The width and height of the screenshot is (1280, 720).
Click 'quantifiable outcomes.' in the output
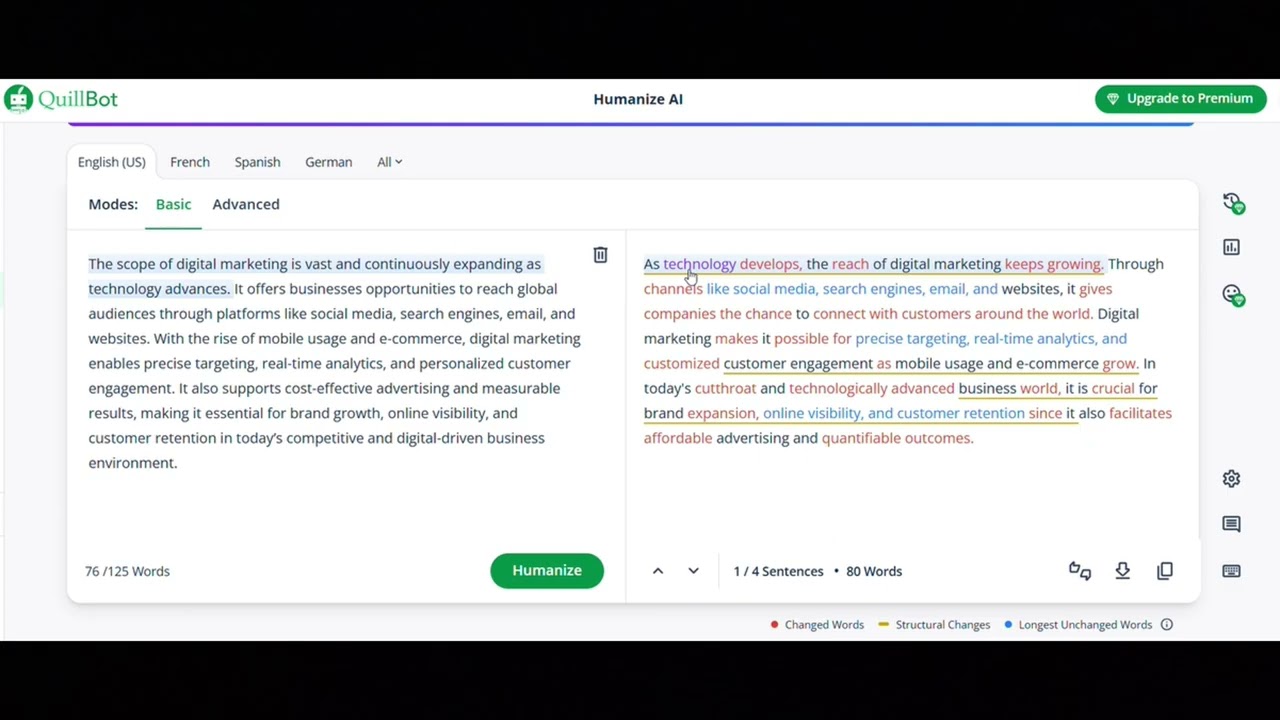pyautogui.click(x=897, y=438)
